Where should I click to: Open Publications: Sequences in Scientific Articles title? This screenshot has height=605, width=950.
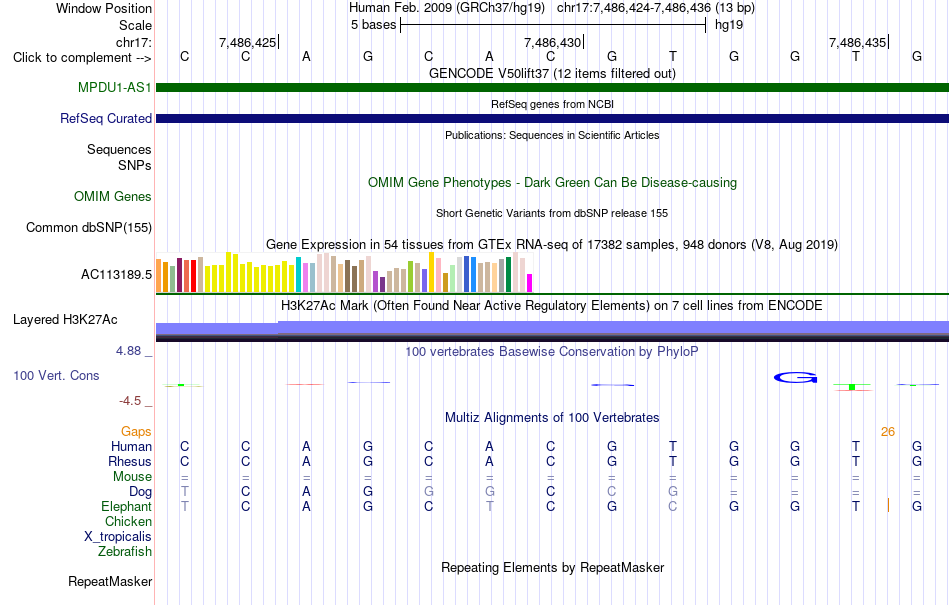click(x=552, y=135)
